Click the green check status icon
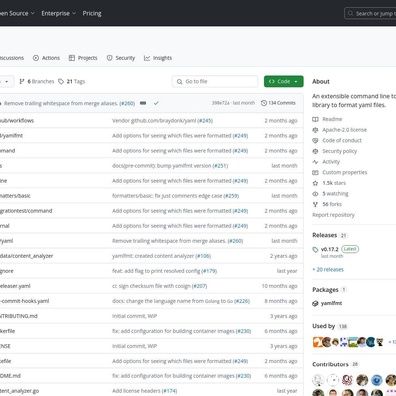This screenshot has height=396, width=396. coord(156,103)
